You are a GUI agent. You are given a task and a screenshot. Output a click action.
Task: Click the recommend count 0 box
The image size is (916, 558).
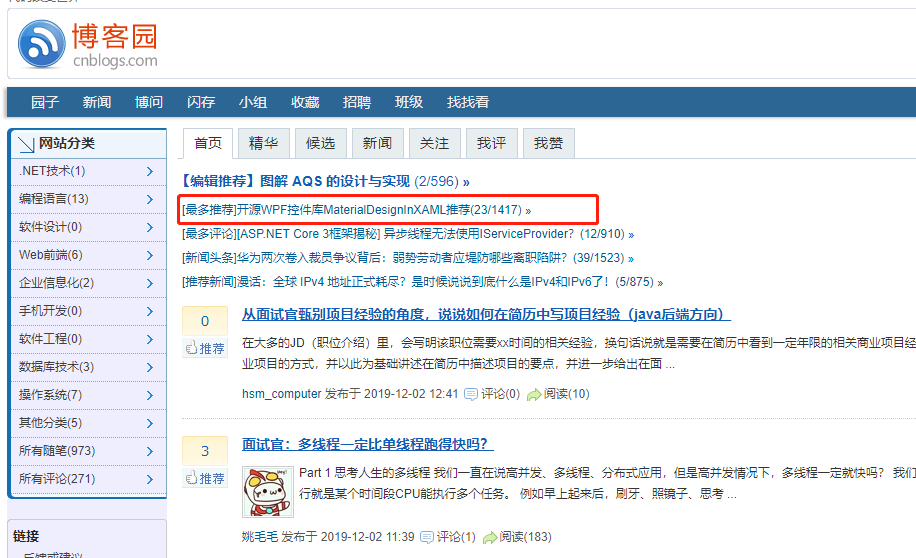coord(205,321)
